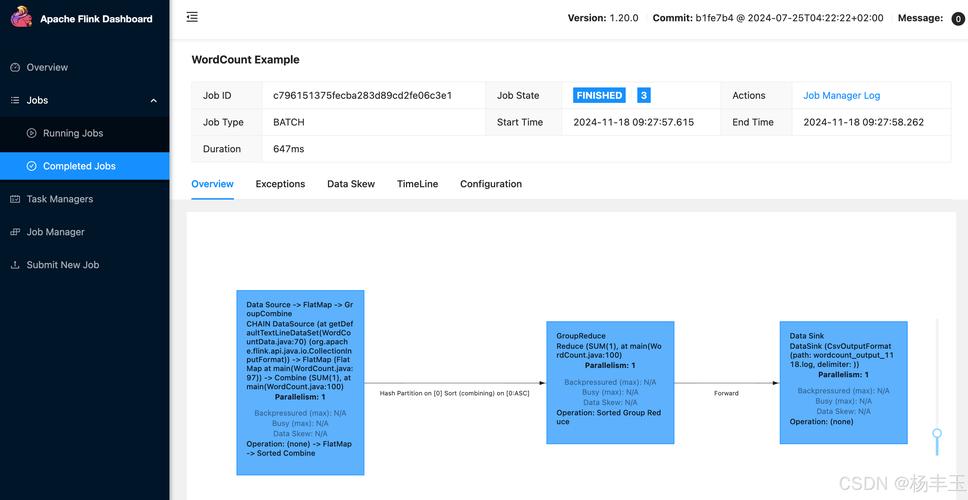Select the GroupReduce node in the graph
The image size is (968, 500).
tap(610, 383)
